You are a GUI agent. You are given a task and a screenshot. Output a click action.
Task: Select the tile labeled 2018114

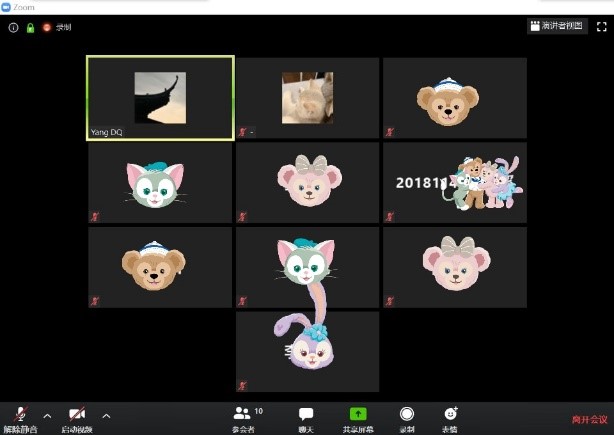[455, 182]
